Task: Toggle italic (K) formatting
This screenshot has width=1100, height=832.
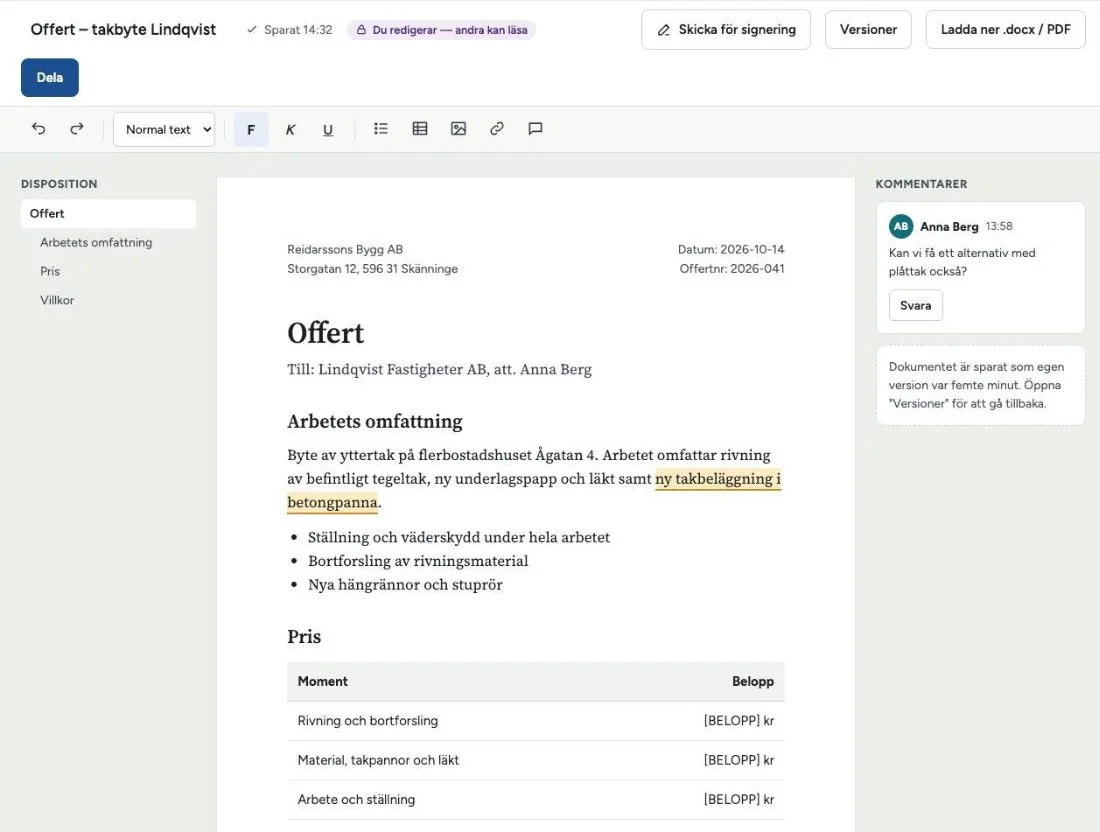Action: (290, 130)
